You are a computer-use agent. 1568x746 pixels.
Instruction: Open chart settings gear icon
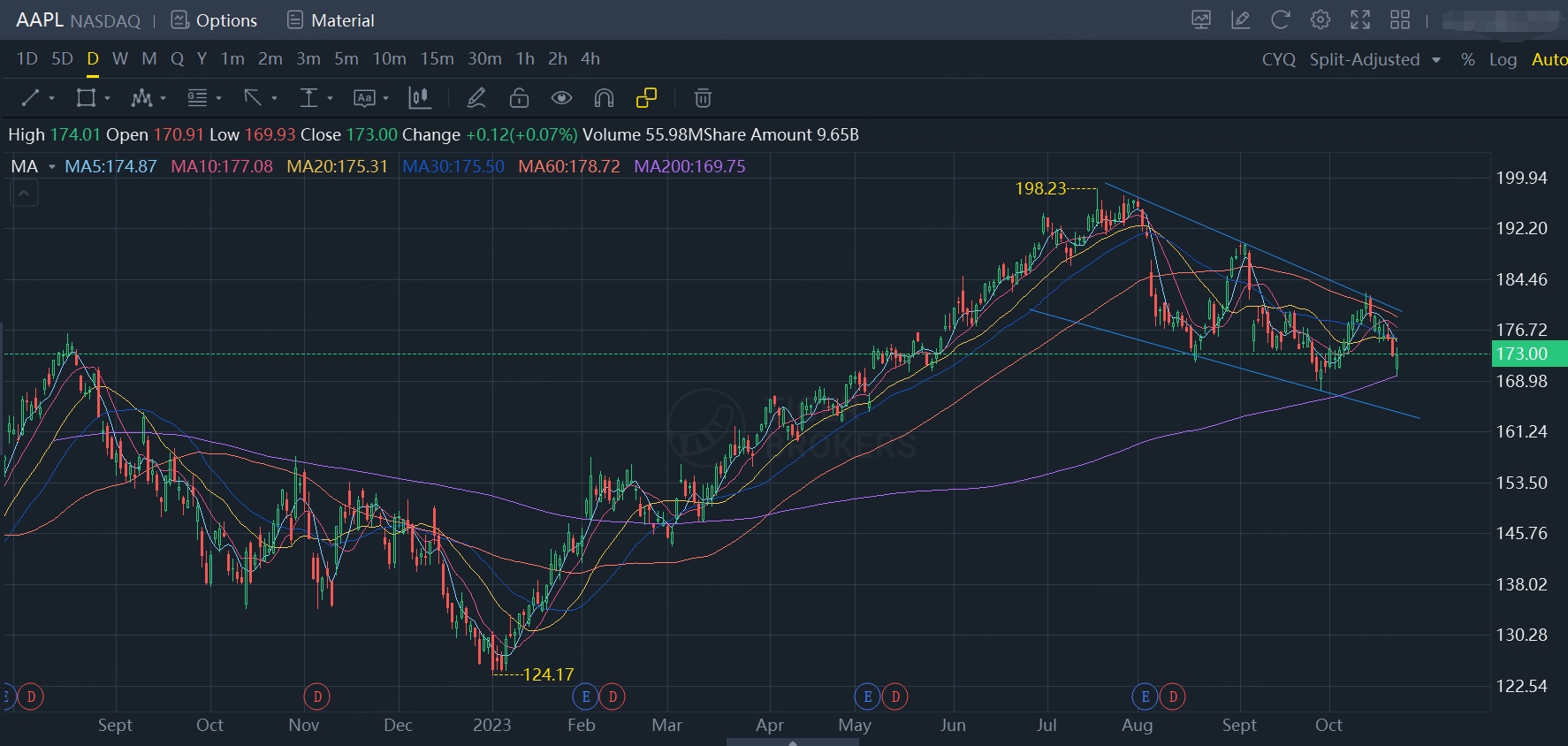click(x=1320, y=19)
